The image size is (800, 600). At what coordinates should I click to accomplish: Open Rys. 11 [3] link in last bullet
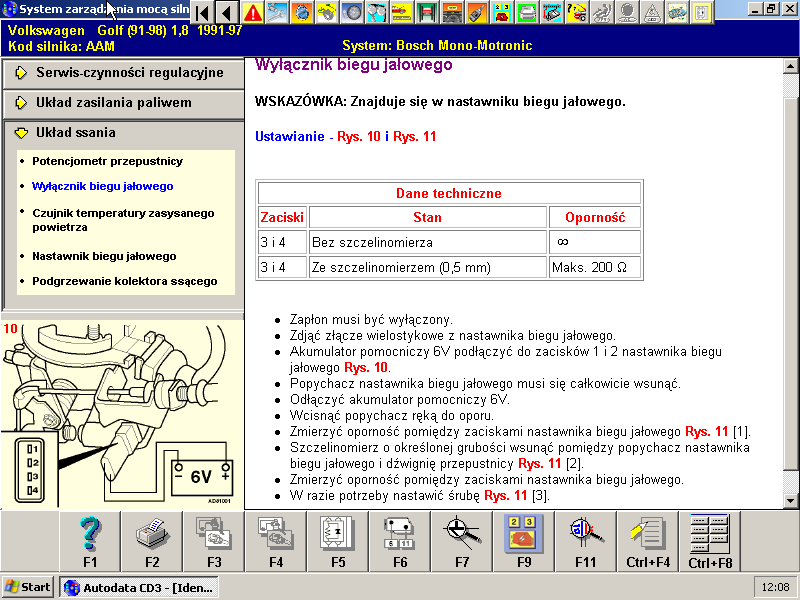click(506, 495)
